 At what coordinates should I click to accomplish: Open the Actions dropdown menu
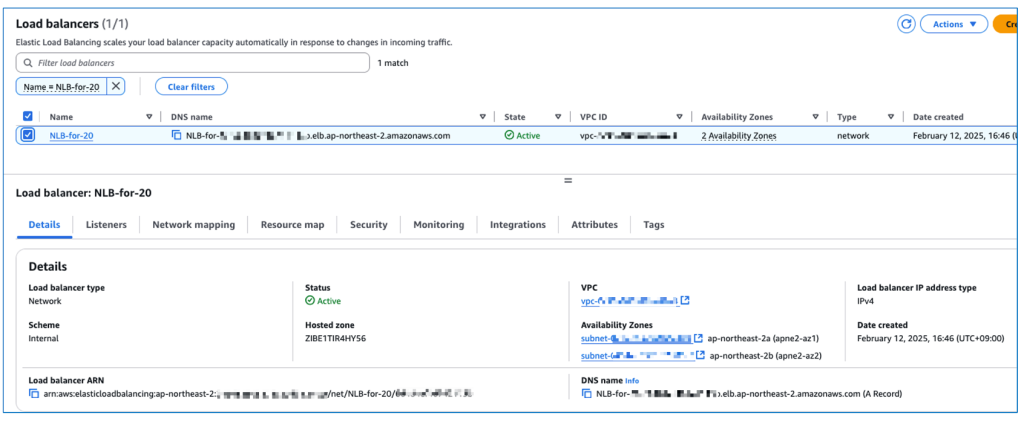pos(954,24)
